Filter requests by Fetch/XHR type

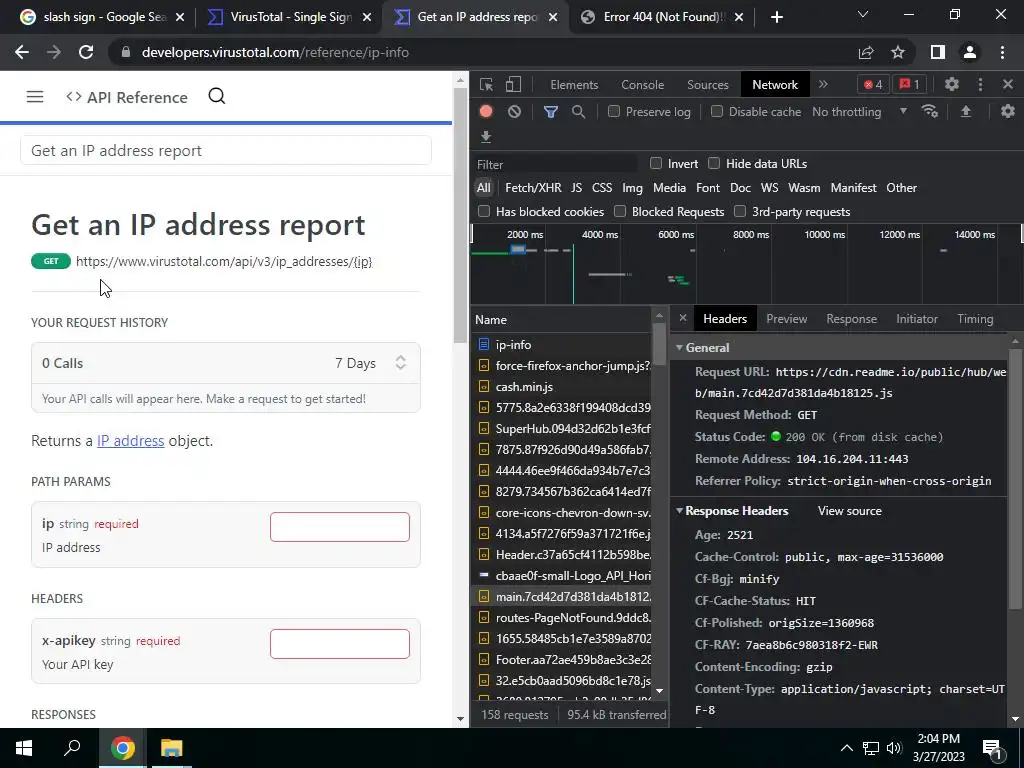pyautogui.click(x=533, y=187)
